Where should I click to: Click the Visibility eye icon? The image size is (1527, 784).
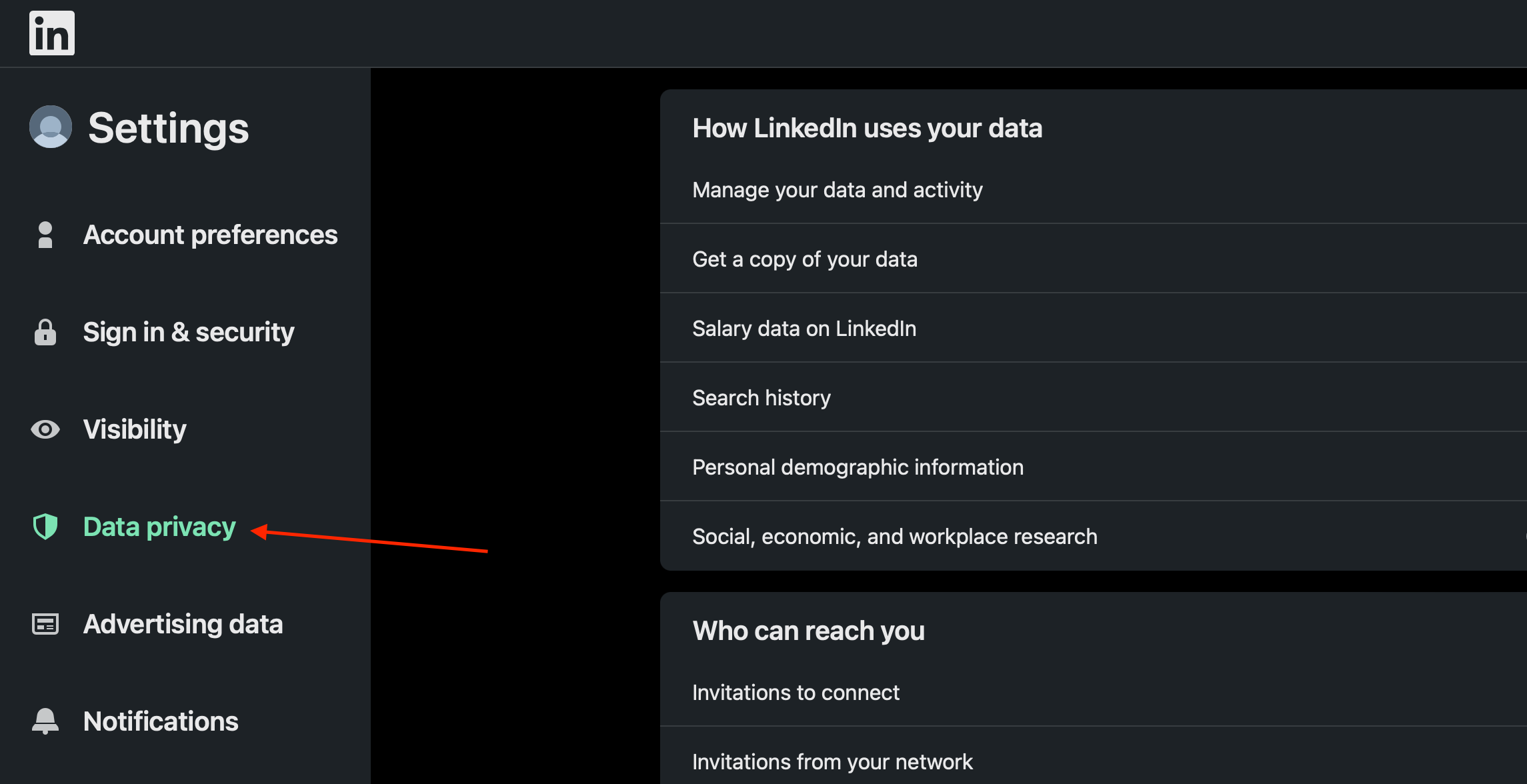(45, 429)
